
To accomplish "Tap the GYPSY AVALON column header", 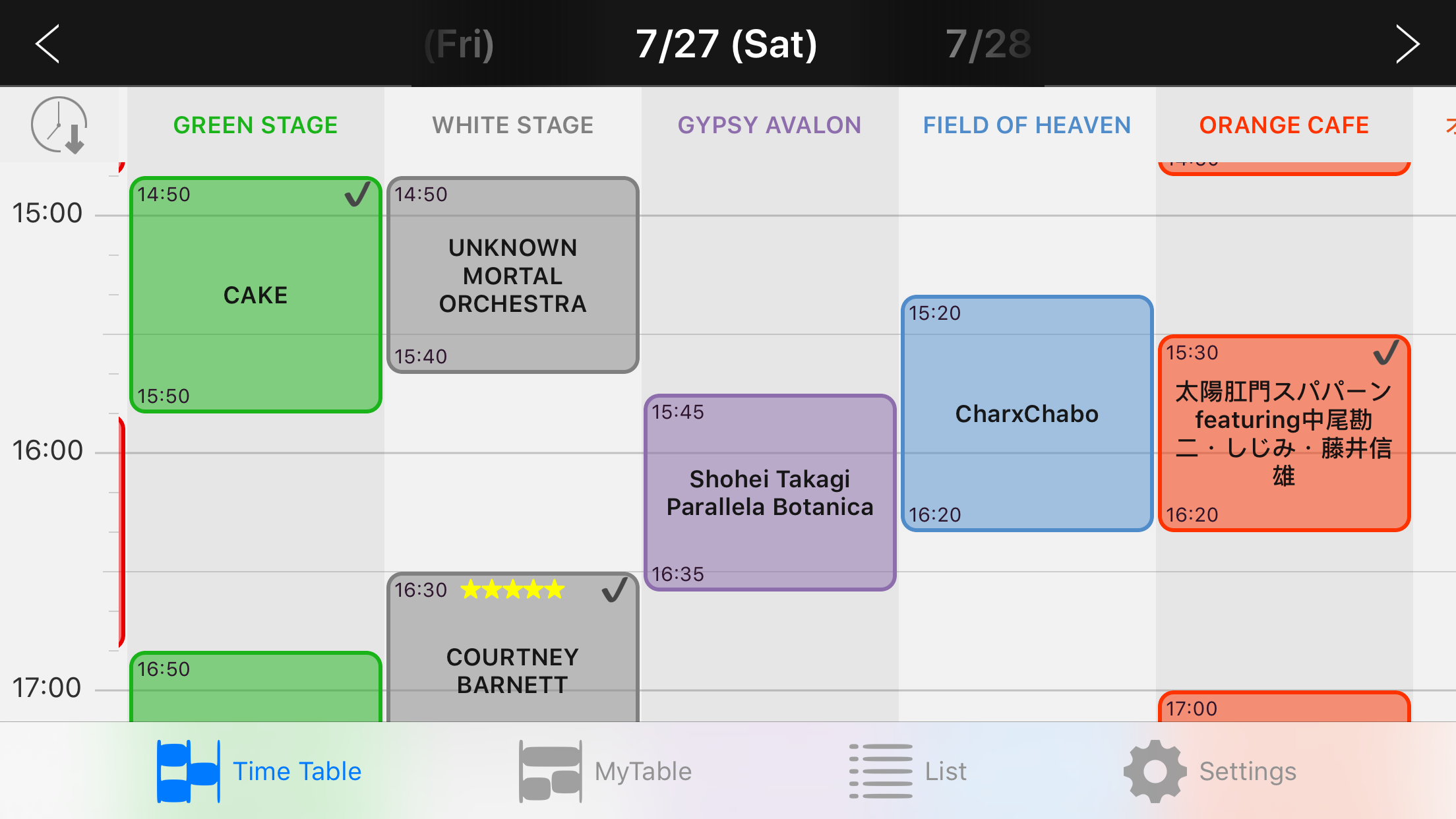I will coord(770,125).
